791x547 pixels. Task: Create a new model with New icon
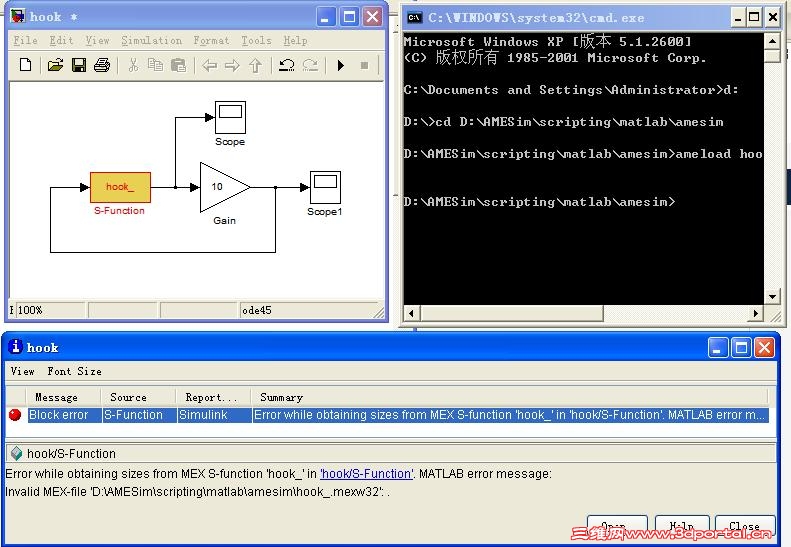(x=25, y=65)
